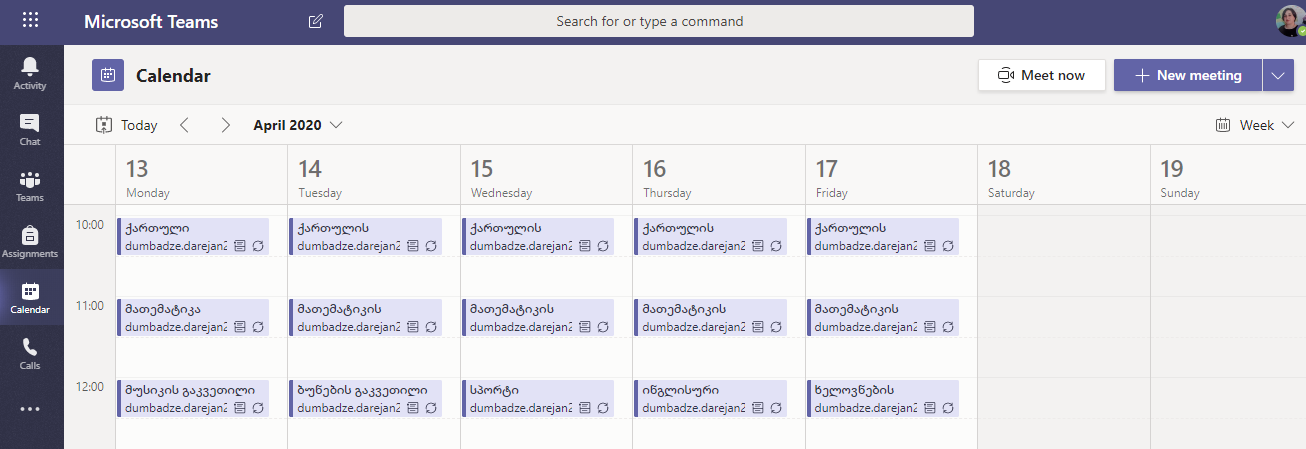Click notes icon on Friday 11:00 მათემატიკის meeting
Image resolution: width=1306 pixels, height=449 pixels.
tap(929, 326)
